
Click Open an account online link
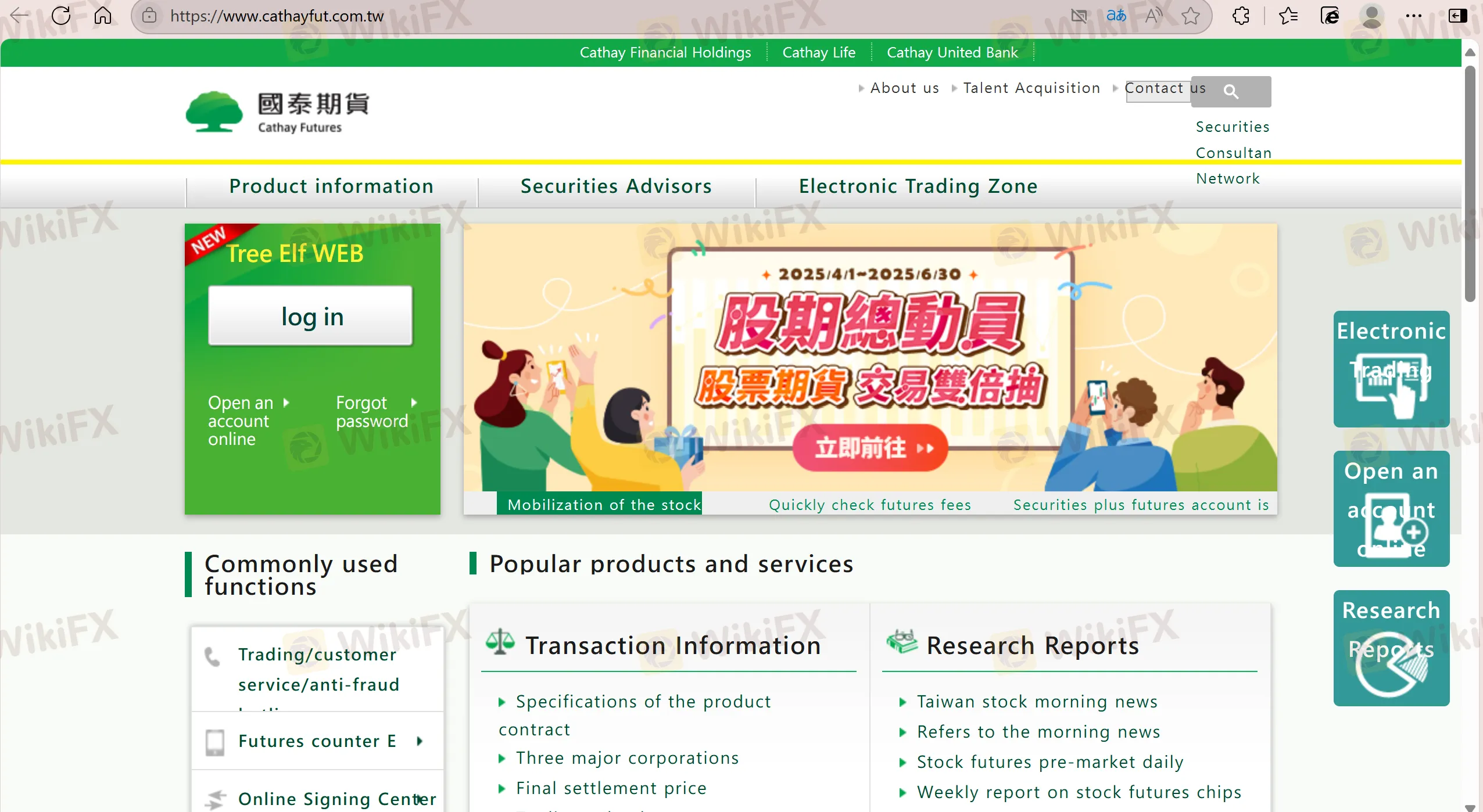(x=239, y=421)
